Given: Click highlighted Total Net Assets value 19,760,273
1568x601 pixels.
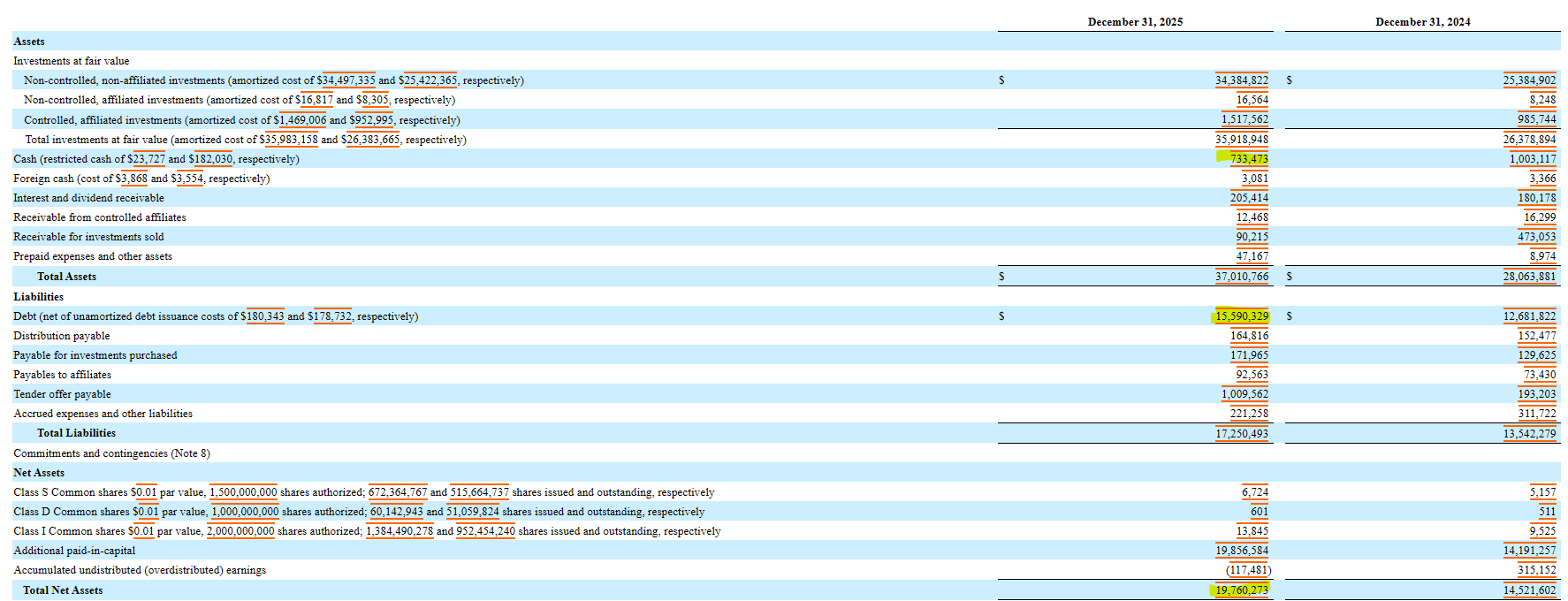Looking at the screenshot, I should tap(1241, 590).
